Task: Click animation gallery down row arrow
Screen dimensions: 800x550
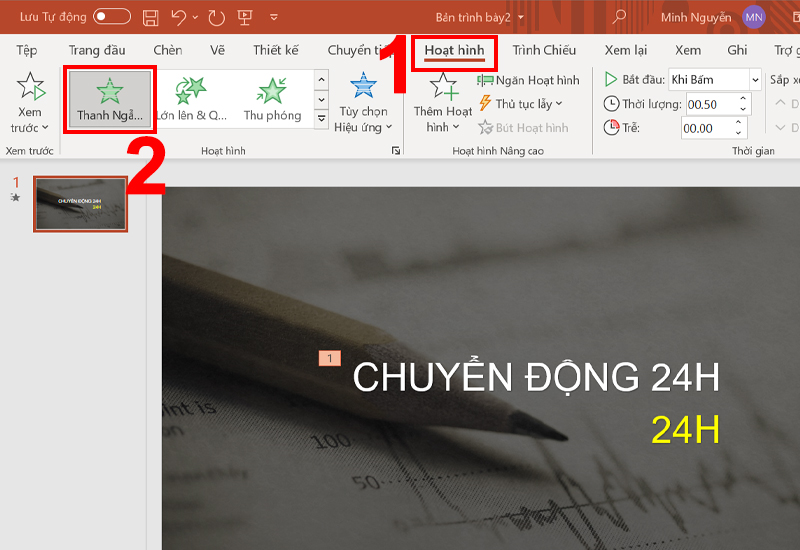Action: click(x=321, y=99)
